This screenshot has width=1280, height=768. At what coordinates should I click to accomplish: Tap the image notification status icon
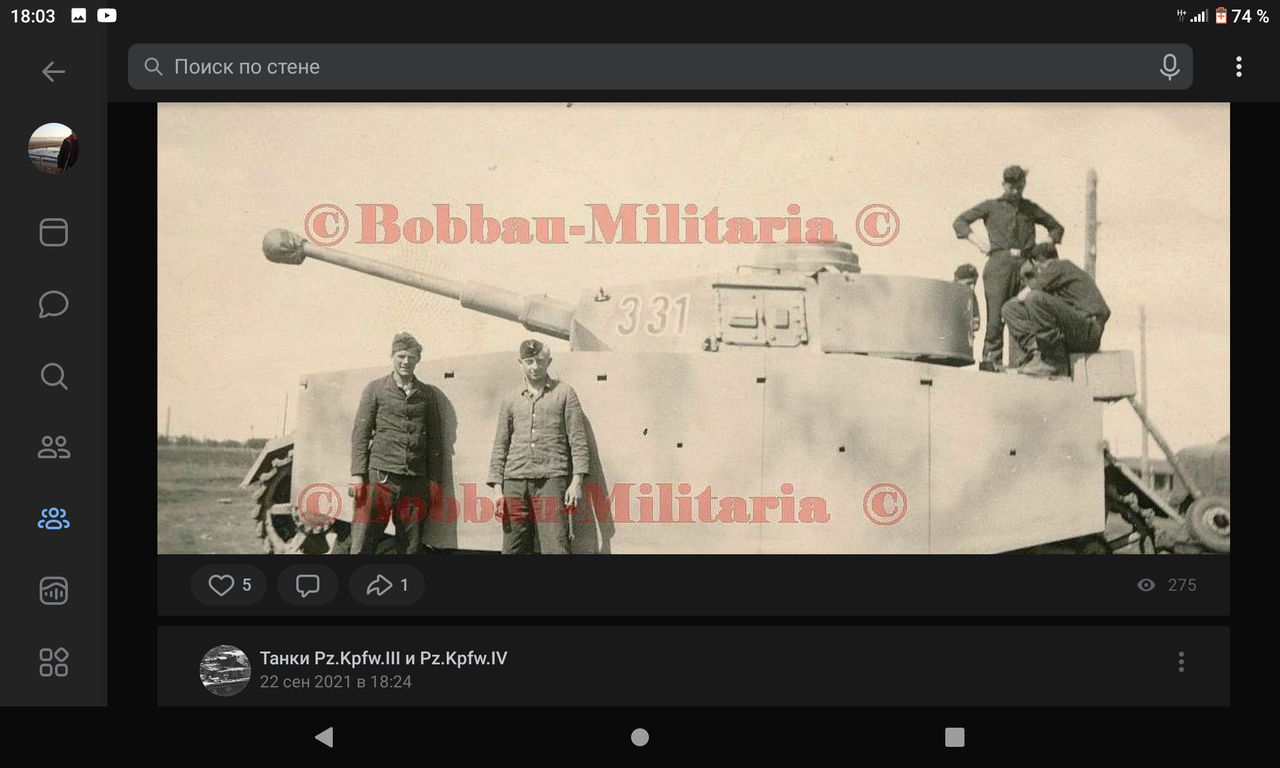point(79,15)
